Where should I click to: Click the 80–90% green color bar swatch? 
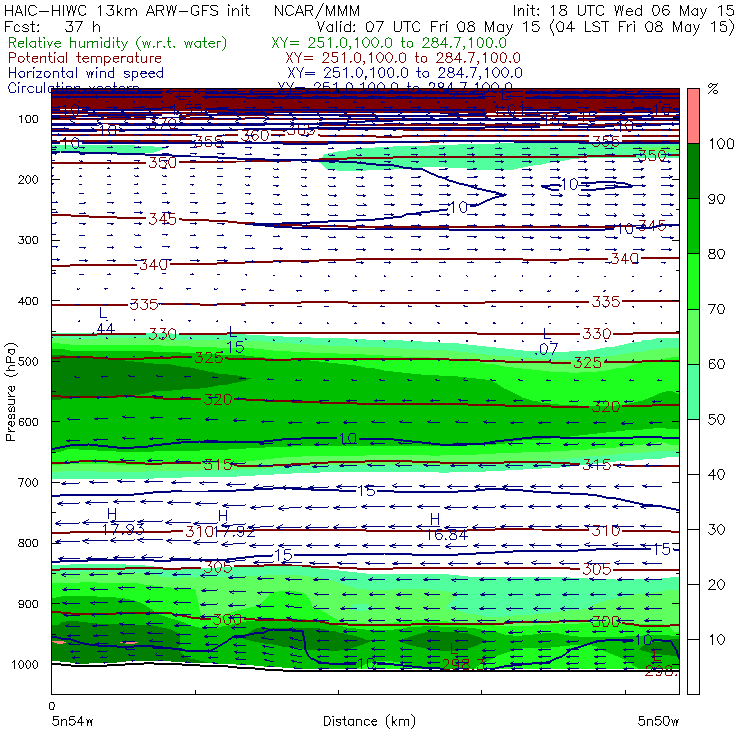click(693, 226)
